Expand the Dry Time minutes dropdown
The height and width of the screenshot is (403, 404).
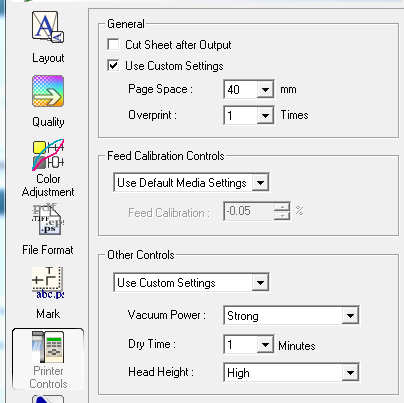point(265,344)
